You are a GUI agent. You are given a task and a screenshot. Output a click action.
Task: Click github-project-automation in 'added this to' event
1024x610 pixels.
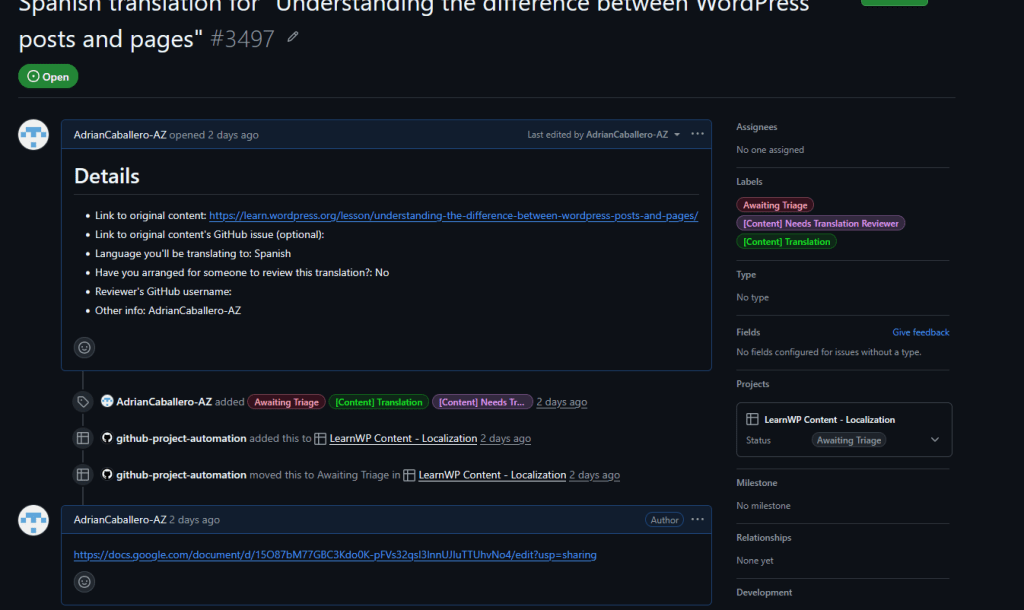coord(181,438)
